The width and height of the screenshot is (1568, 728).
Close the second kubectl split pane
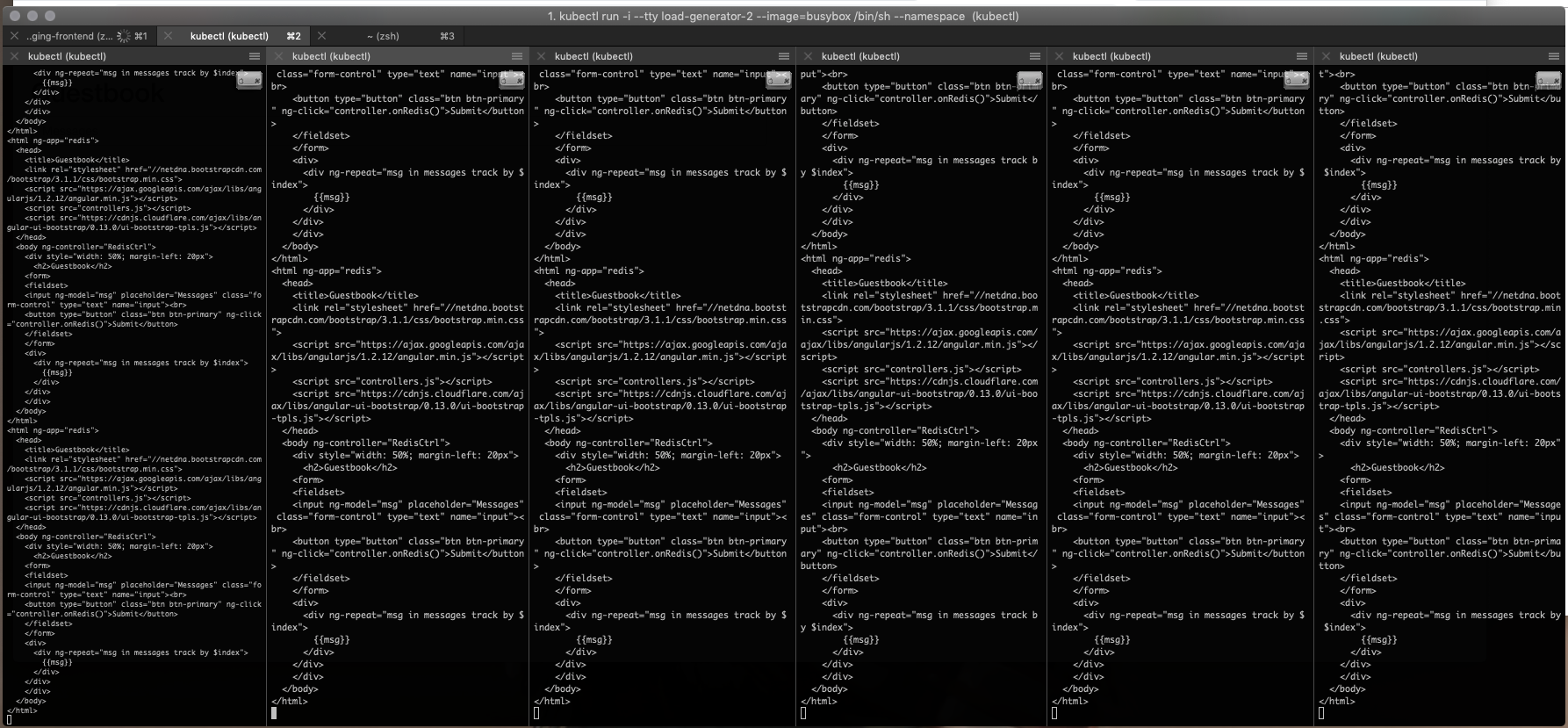[278, 56]
